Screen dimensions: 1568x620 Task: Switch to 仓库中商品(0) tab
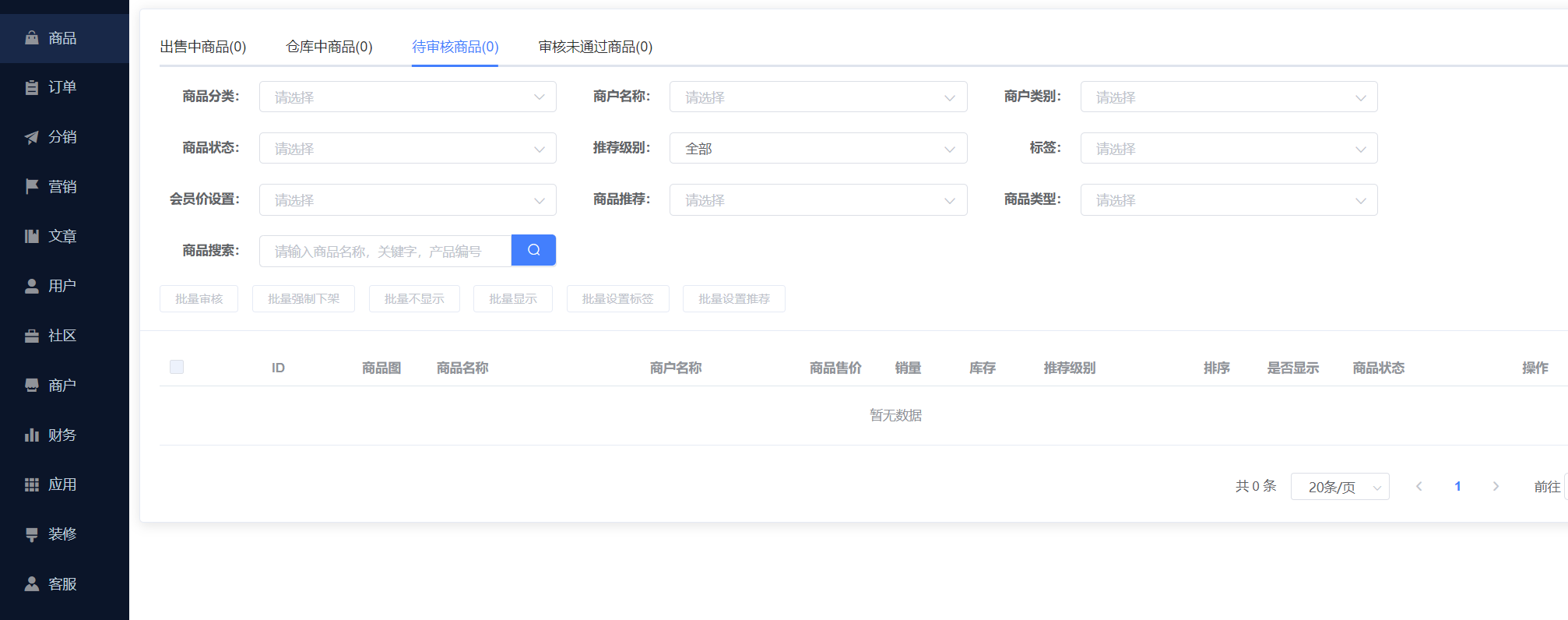coord(329,47)
